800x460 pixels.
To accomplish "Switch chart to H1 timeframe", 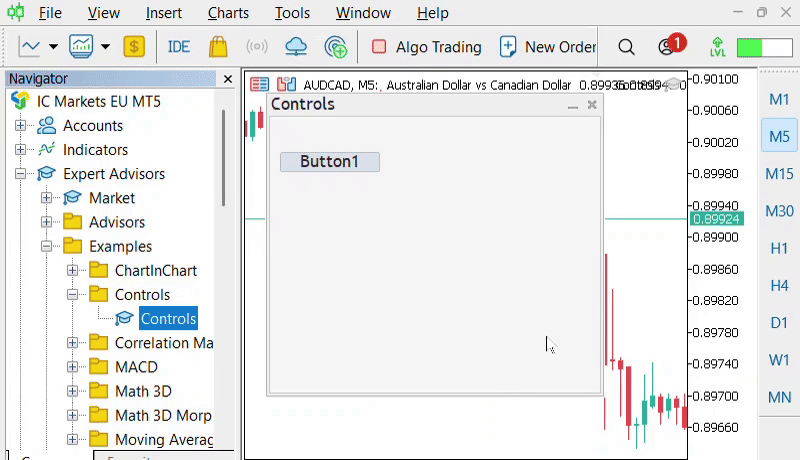I will tap(779, 248).
